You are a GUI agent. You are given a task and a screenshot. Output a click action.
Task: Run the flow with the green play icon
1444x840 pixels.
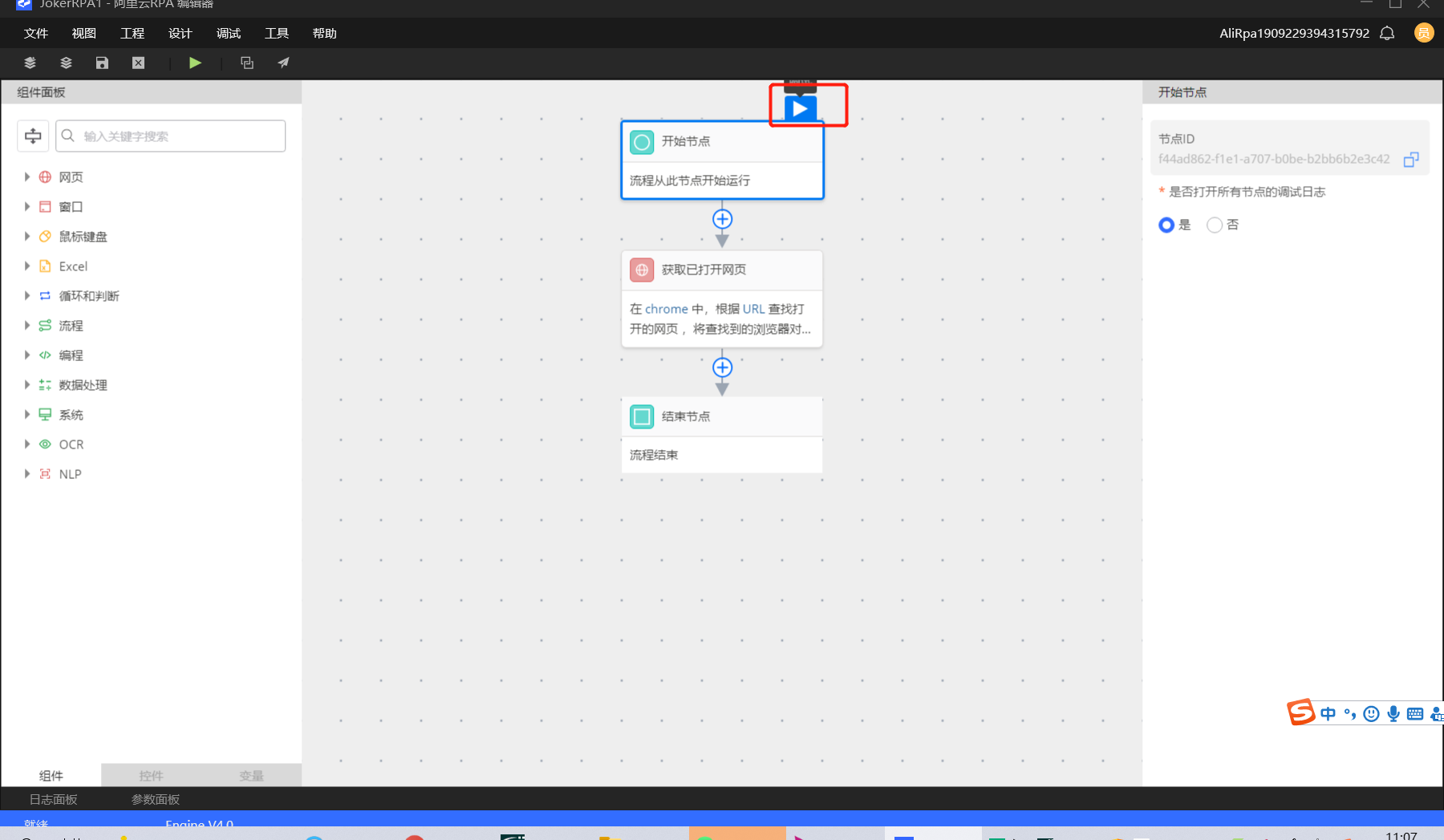coord(195,63)
